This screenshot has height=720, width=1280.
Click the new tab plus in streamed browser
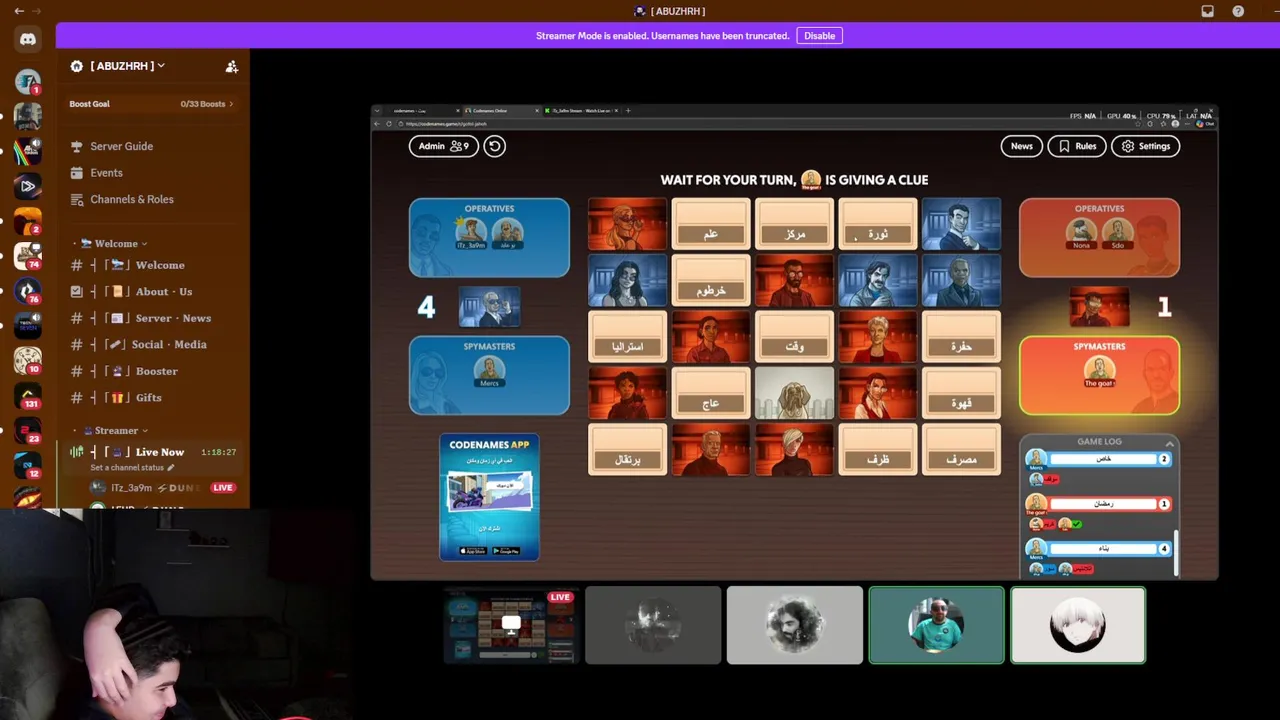[x=628, y=111]
